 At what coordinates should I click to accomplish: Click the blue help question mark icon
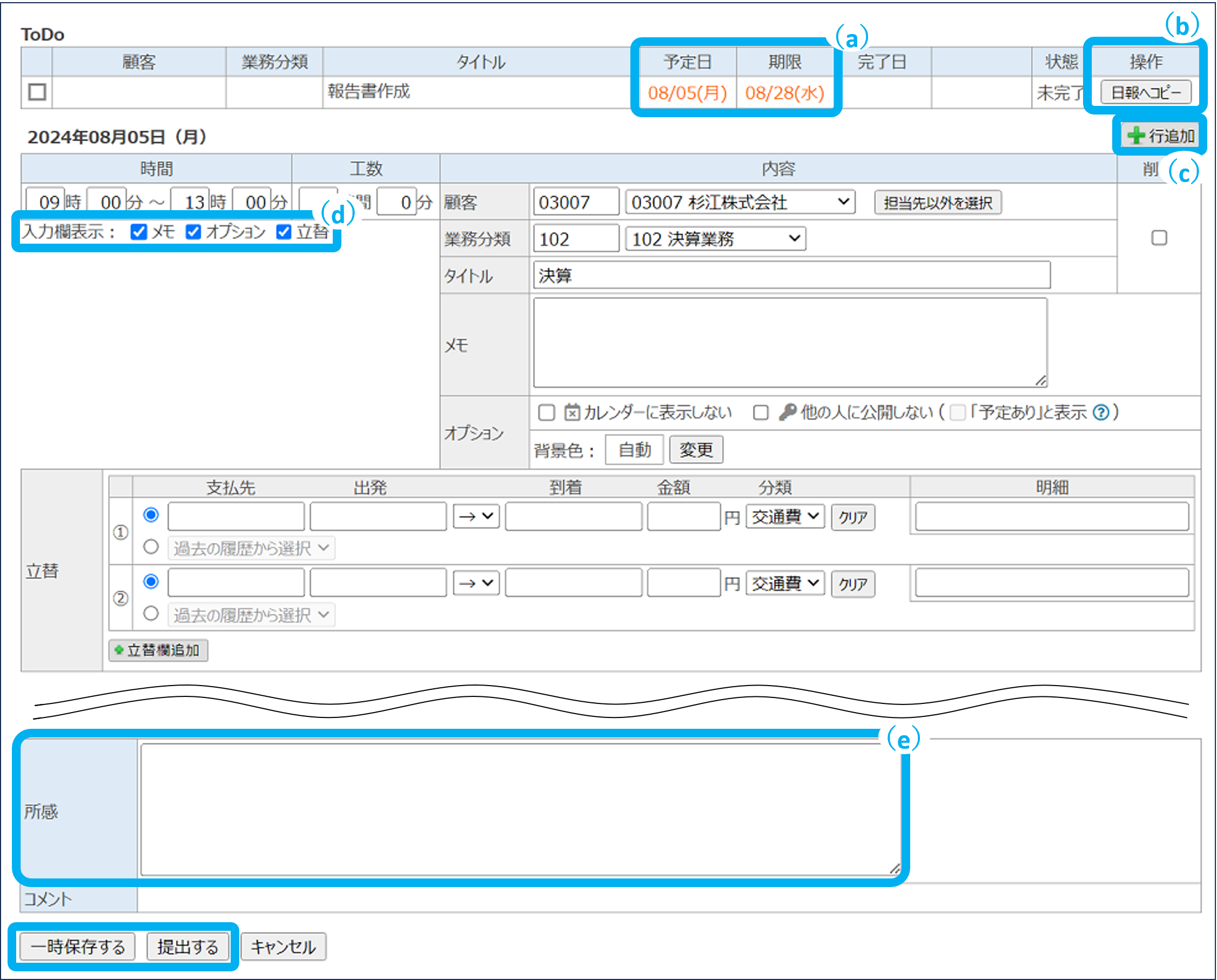pos(1101,413)
